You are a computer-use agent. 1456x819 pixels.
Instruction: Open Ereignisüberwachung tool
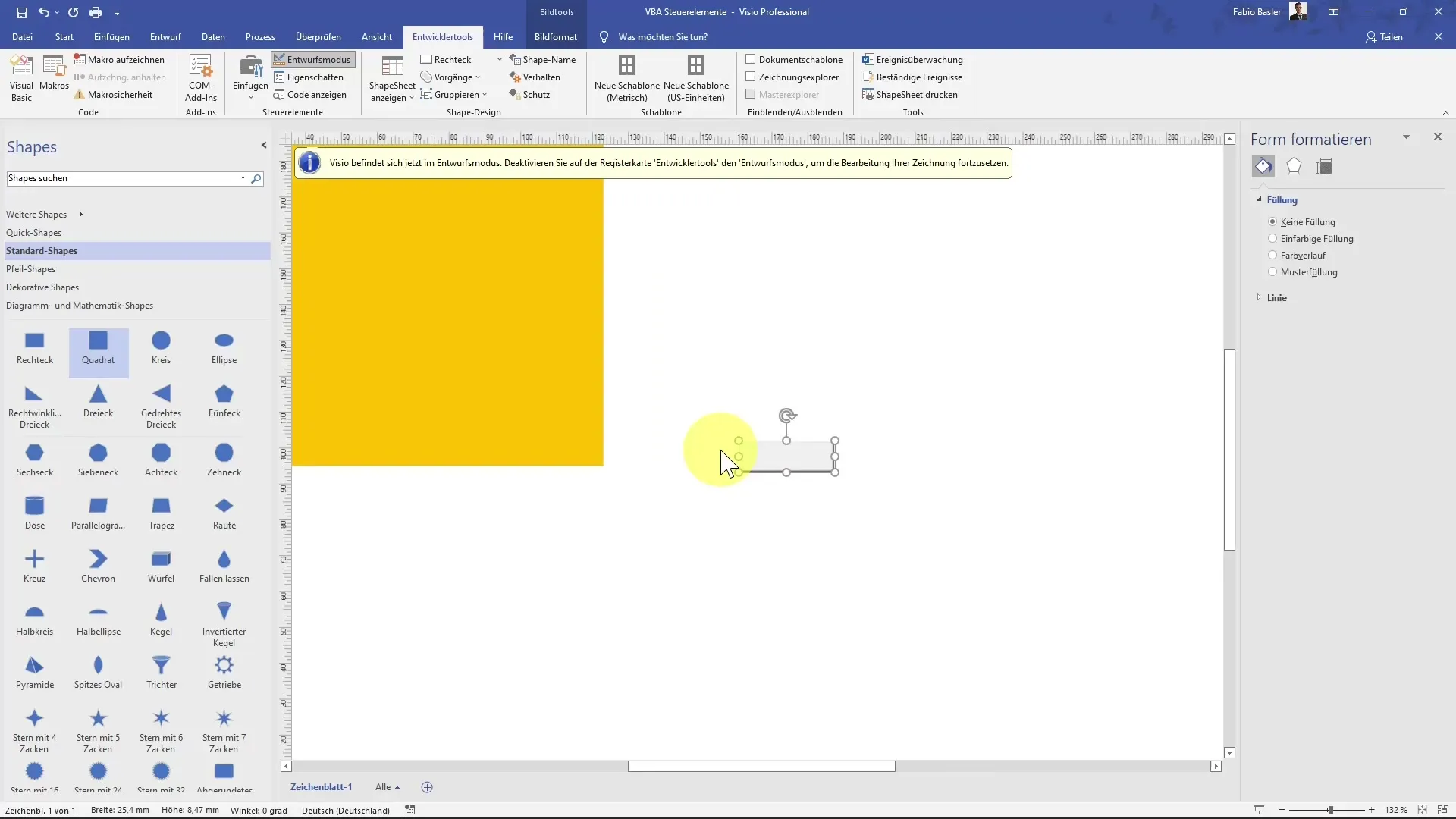point(912,59)
